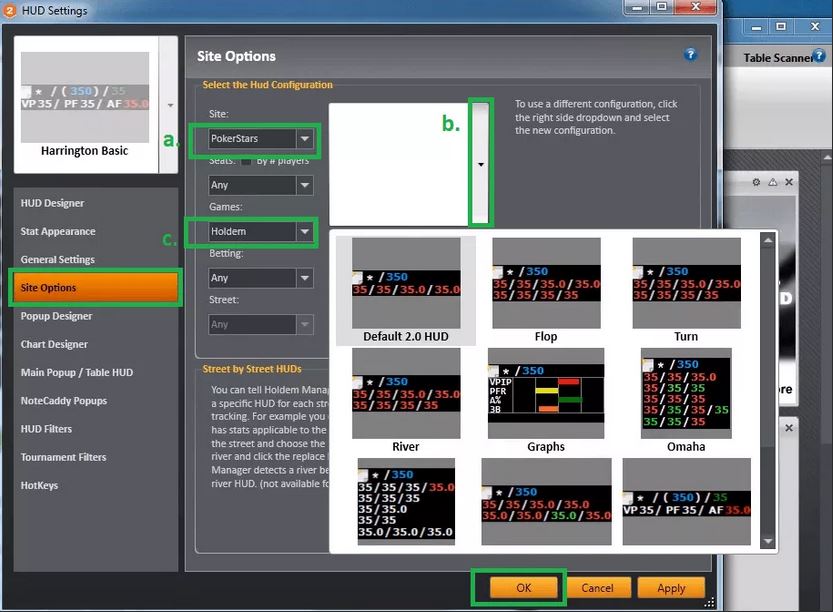833x612 pixels.
Task: Choose the Graphs HUD thumbnail
Action: (546, 395)
